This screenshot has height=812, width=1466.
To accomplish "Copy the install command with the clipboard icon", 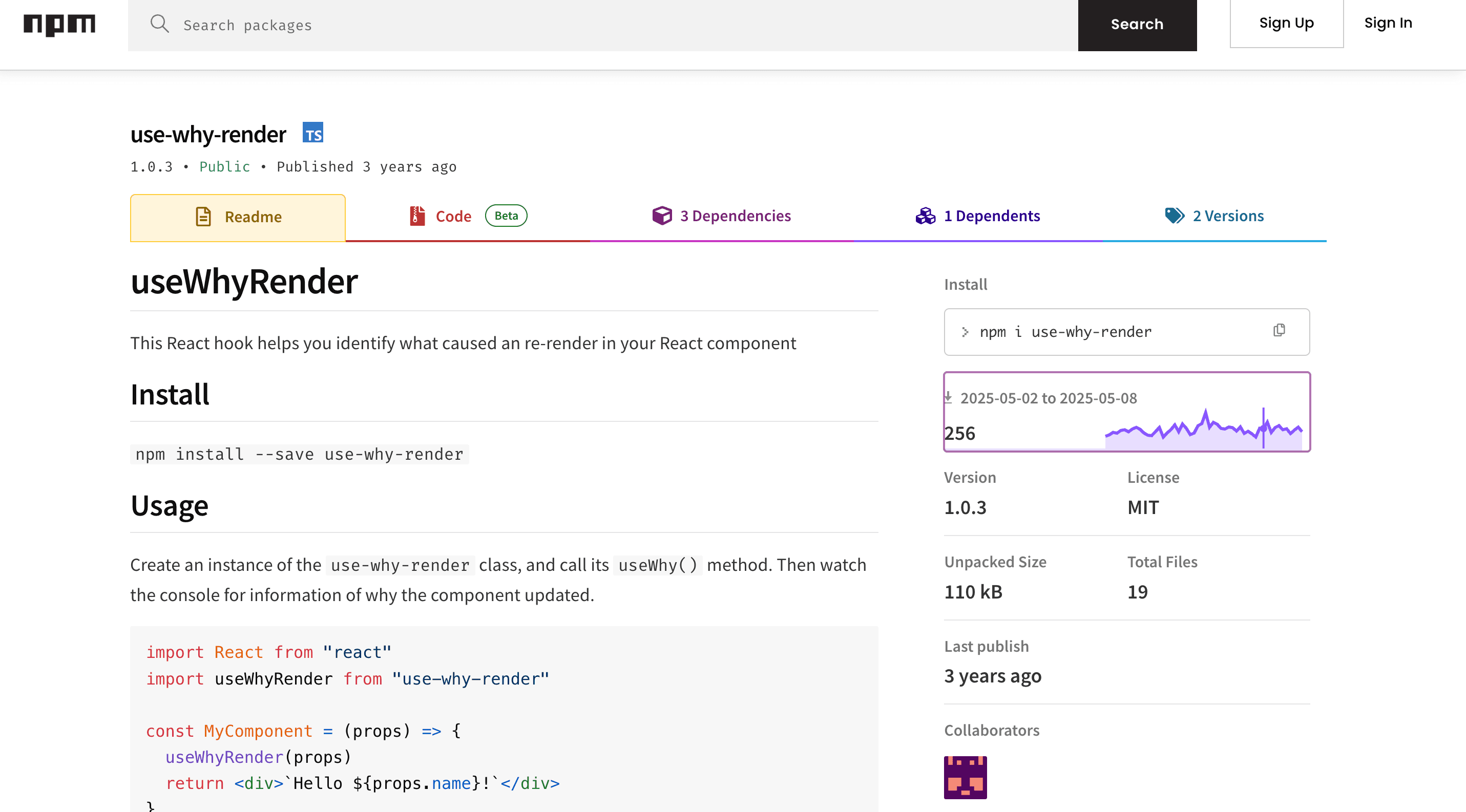I will click(x=1279, y=330).
